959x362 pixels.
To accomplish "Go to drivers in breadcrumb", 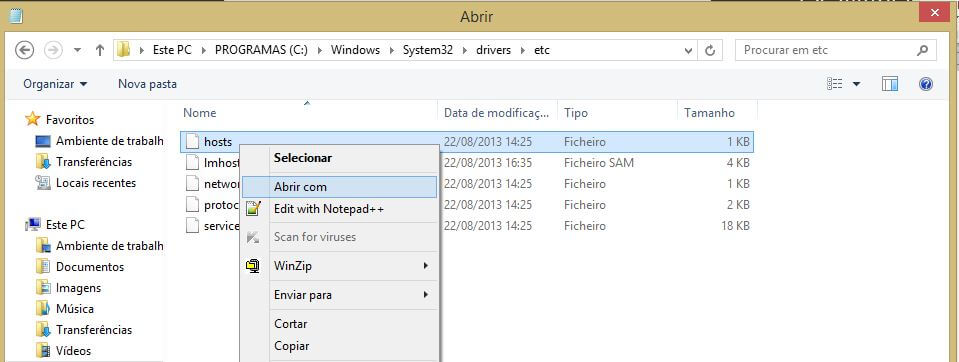I will [493, 50].
